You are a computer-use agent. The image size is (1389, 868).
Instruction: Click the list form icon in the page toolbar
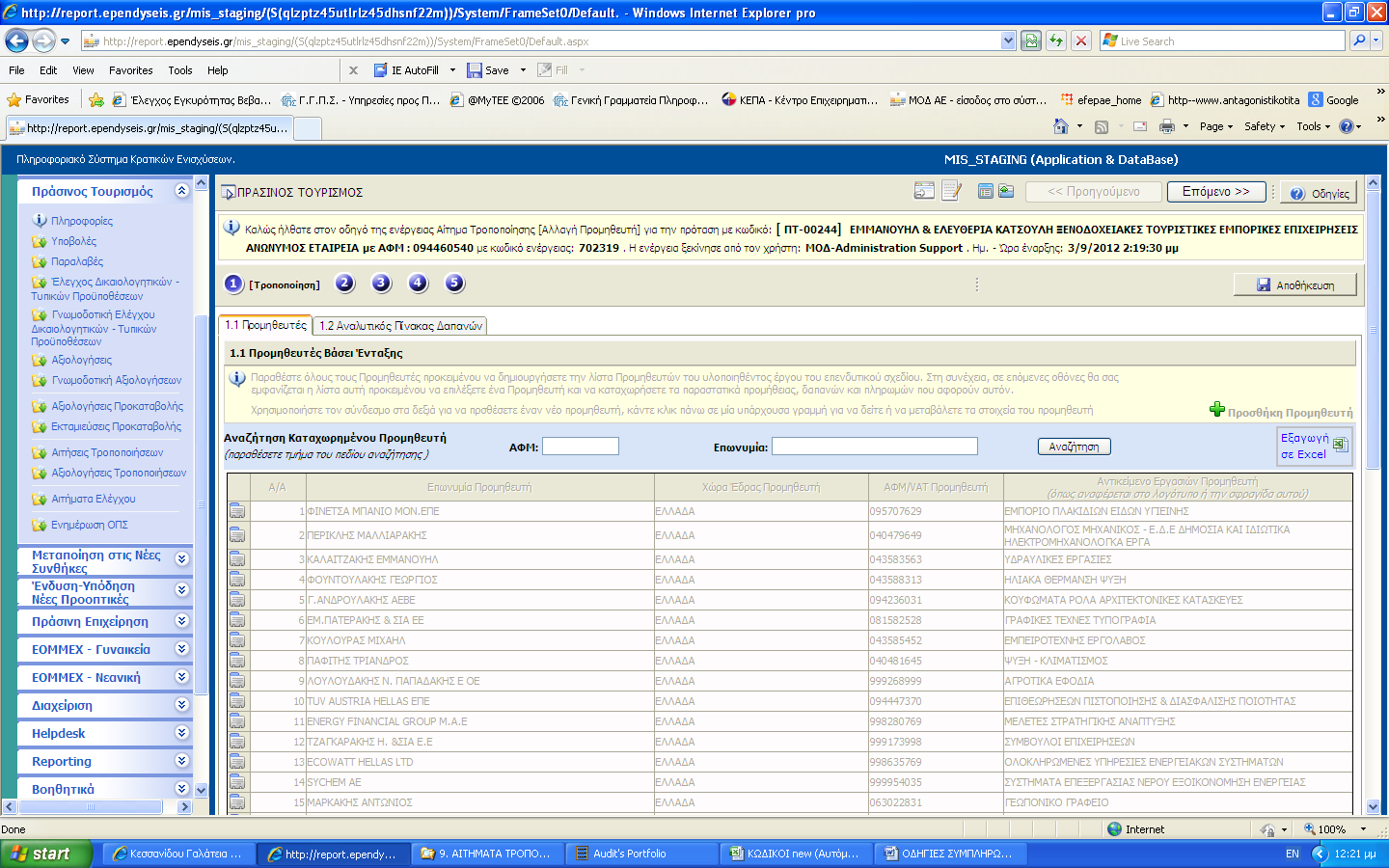pyautogui.click(x=986, y=191)
